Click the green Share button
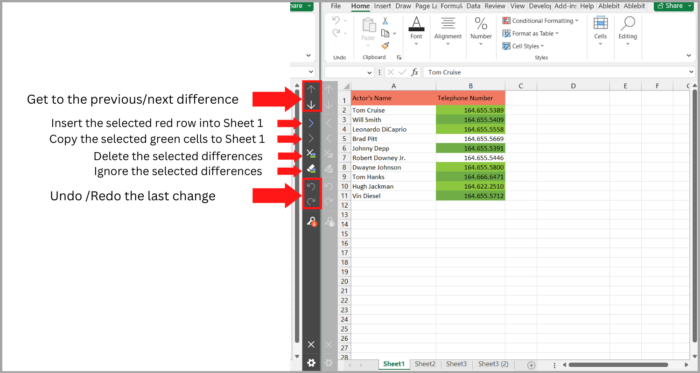This screenshot has height=373, width=700. click(674, 6)
